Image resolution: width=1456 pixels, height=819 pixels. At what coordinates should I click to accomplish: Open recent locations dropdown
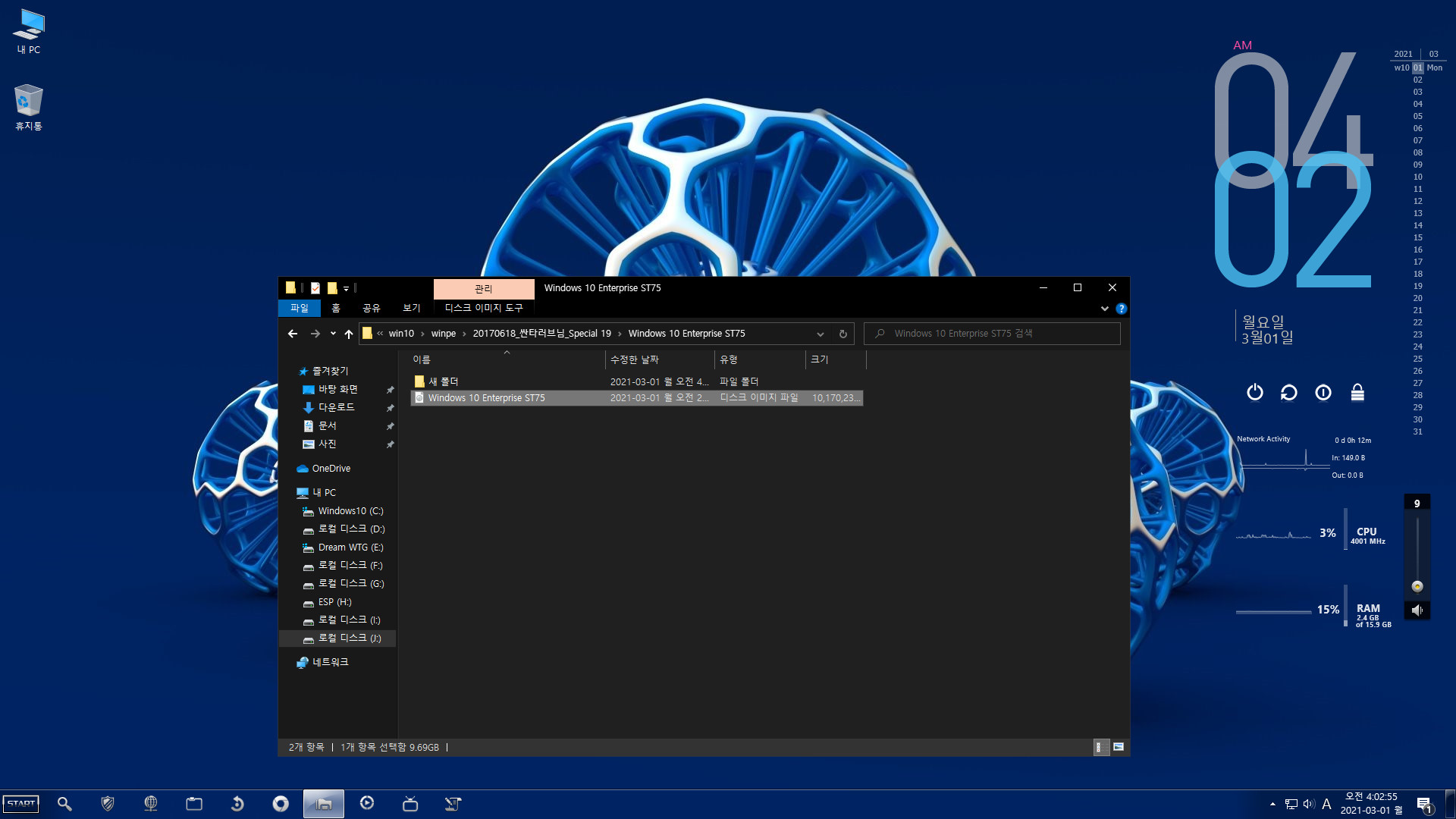point(332,334)
